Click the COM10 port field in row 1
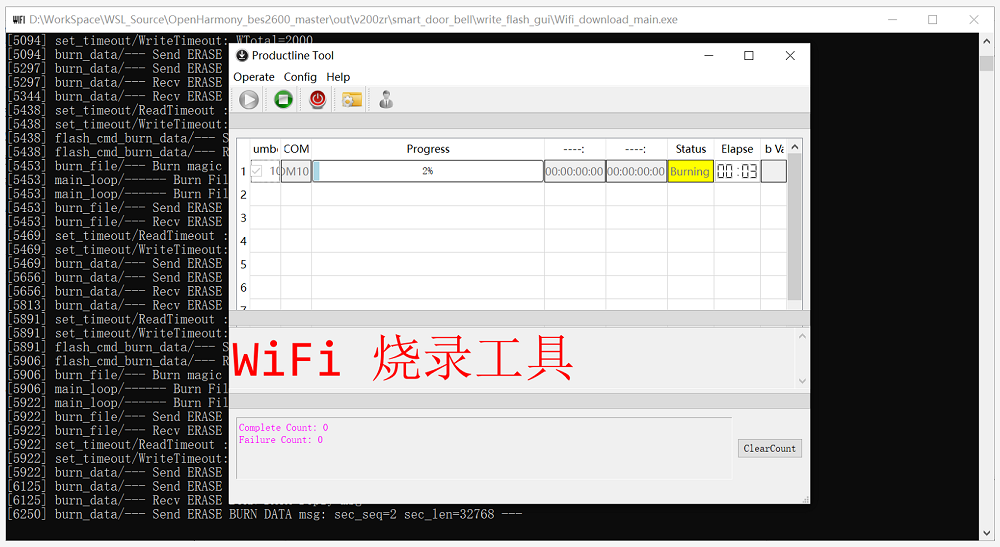The image size is (1000, 547). pos(296,172)
